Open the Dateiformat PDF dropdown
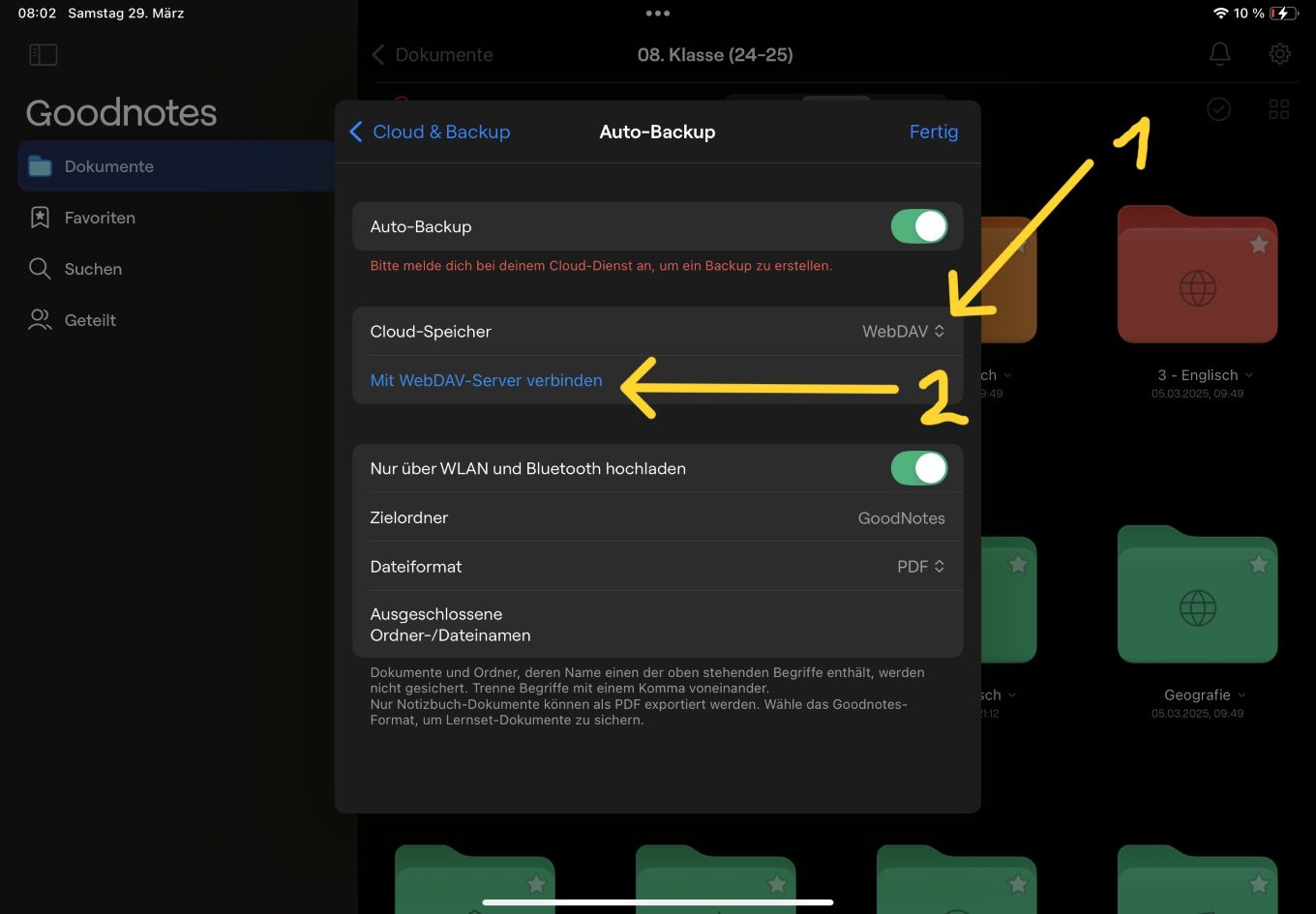Screen dimensions: 1316x914 point(920,567)
